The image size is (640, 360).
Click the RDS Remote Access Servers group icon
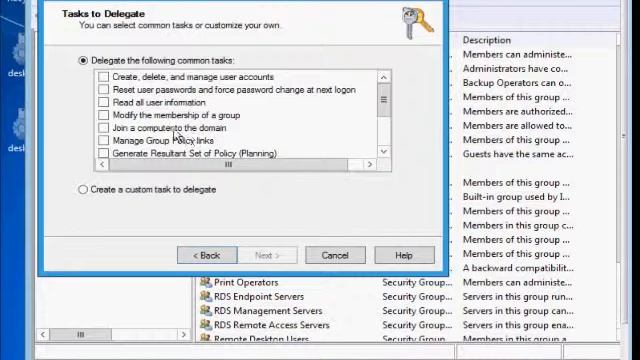click(x=206, y=324)
